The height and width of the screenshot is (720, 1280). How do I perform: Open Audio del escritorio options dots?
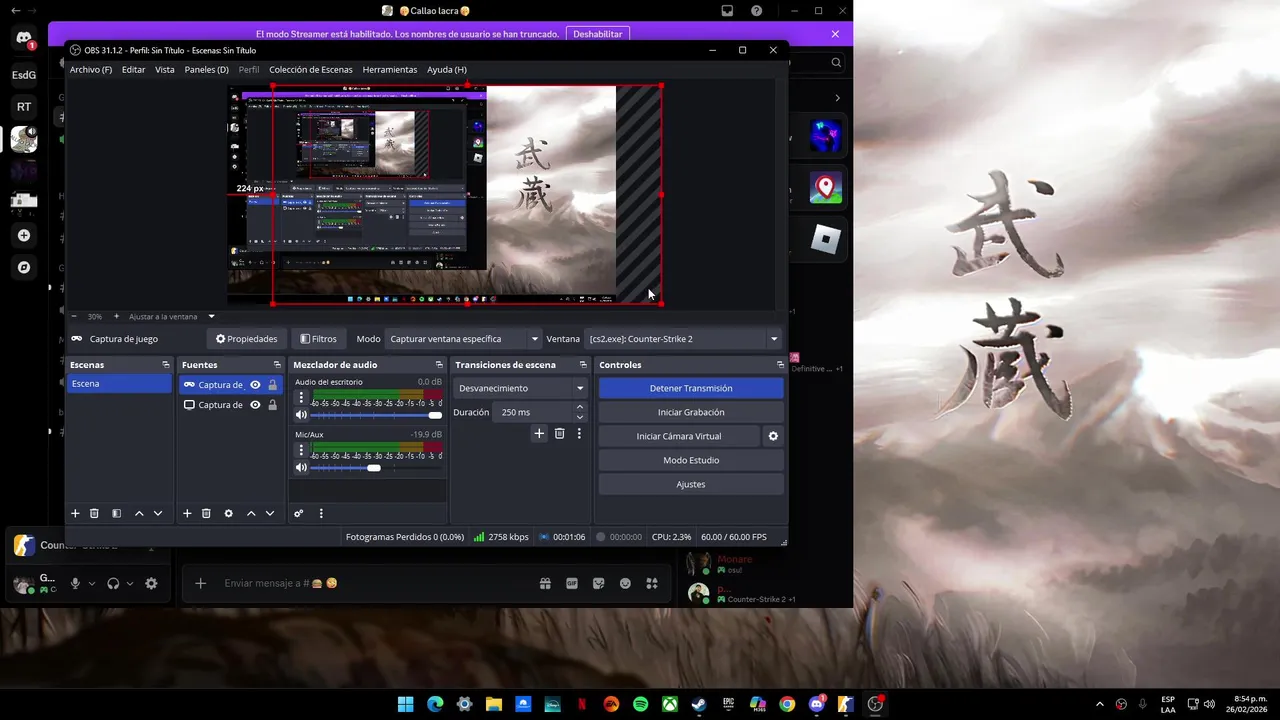301,397
